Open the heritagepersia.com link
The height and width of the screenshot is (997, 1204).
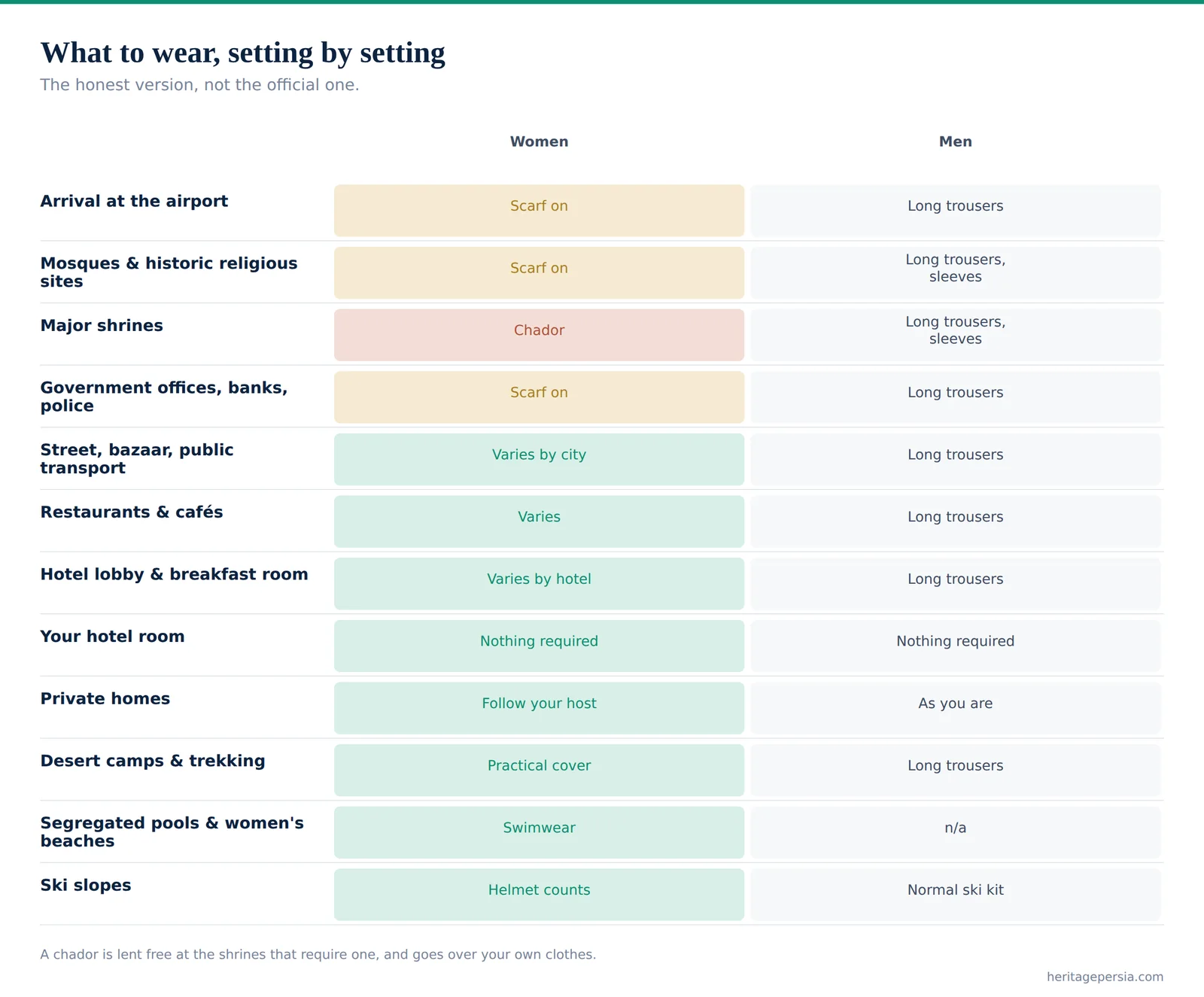1105,977
